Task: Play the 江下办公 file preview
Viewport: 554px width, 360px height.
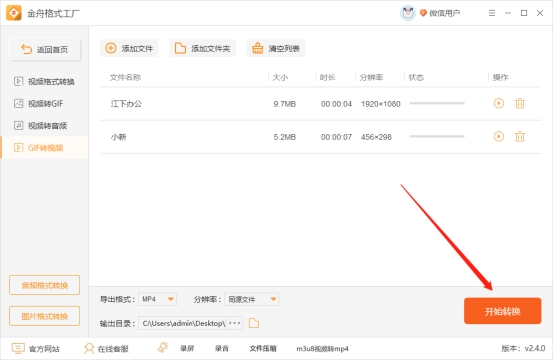Action: (x=499, y=103)
